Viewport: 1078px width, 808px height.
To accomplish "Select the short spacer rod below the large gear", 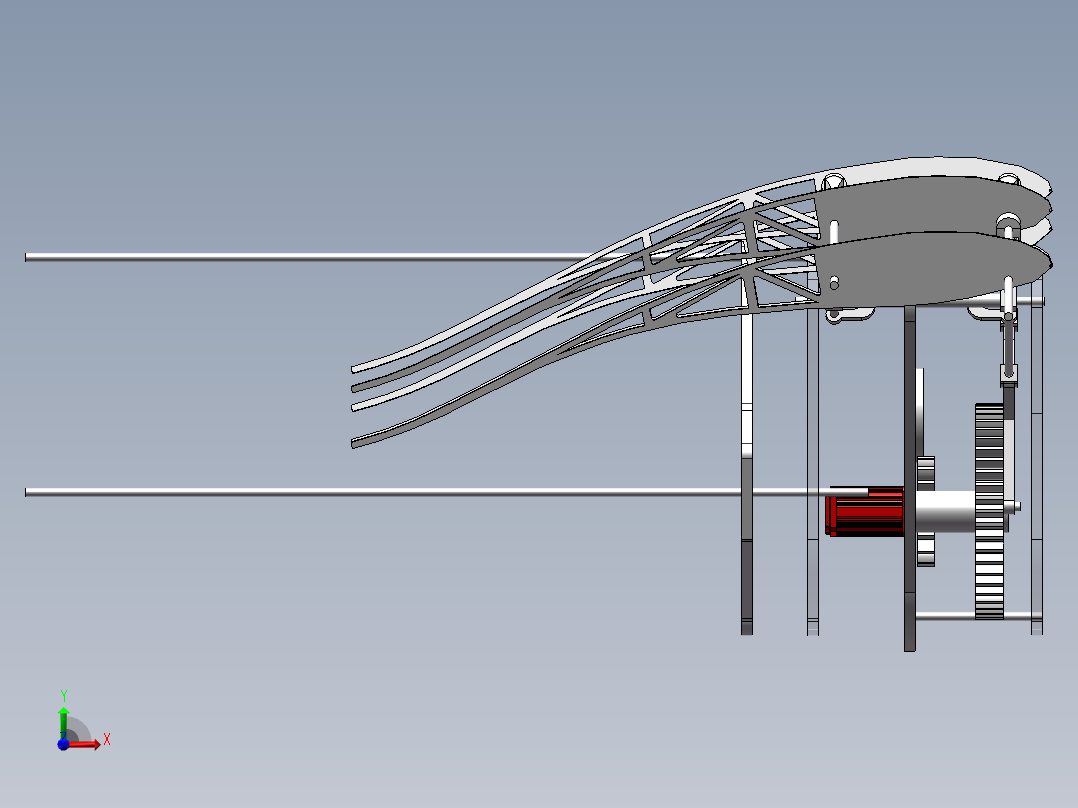I will click(x=978, y=615).
